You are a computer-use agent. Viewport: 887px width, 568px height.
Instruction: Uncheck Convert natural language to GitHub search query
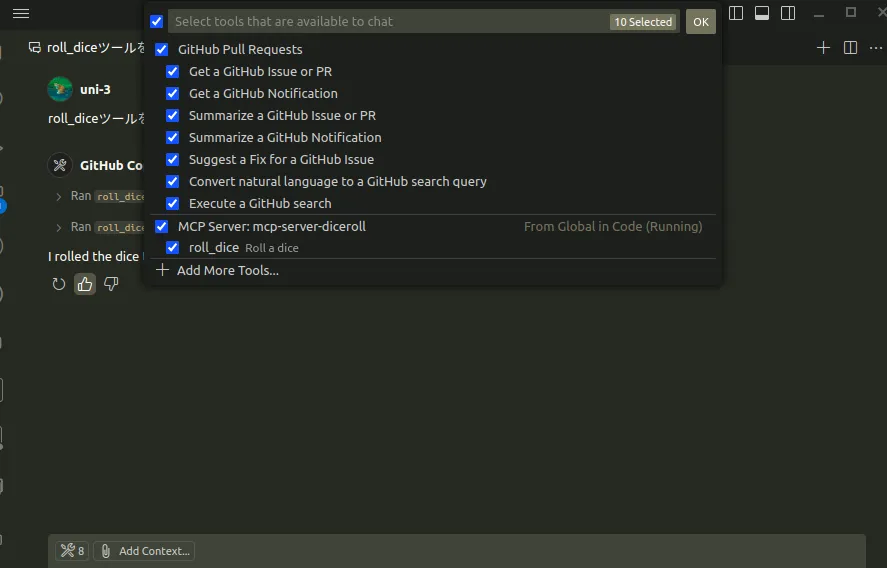click(x=173, y=182)
